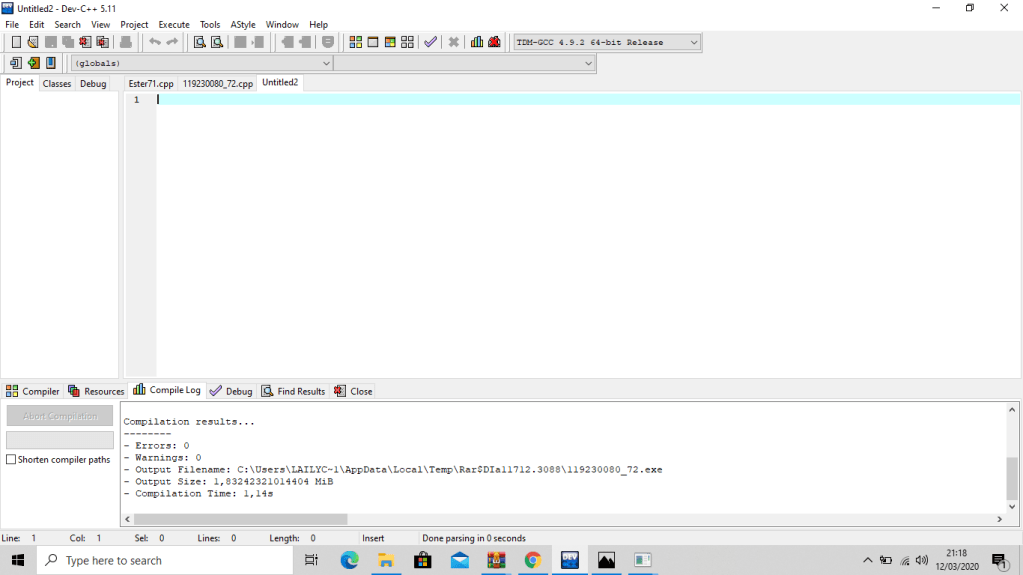The height and width of the screenshot is (575, 1023).
Task: Open the Profile analysis chart icon
Action: (477, 42)
